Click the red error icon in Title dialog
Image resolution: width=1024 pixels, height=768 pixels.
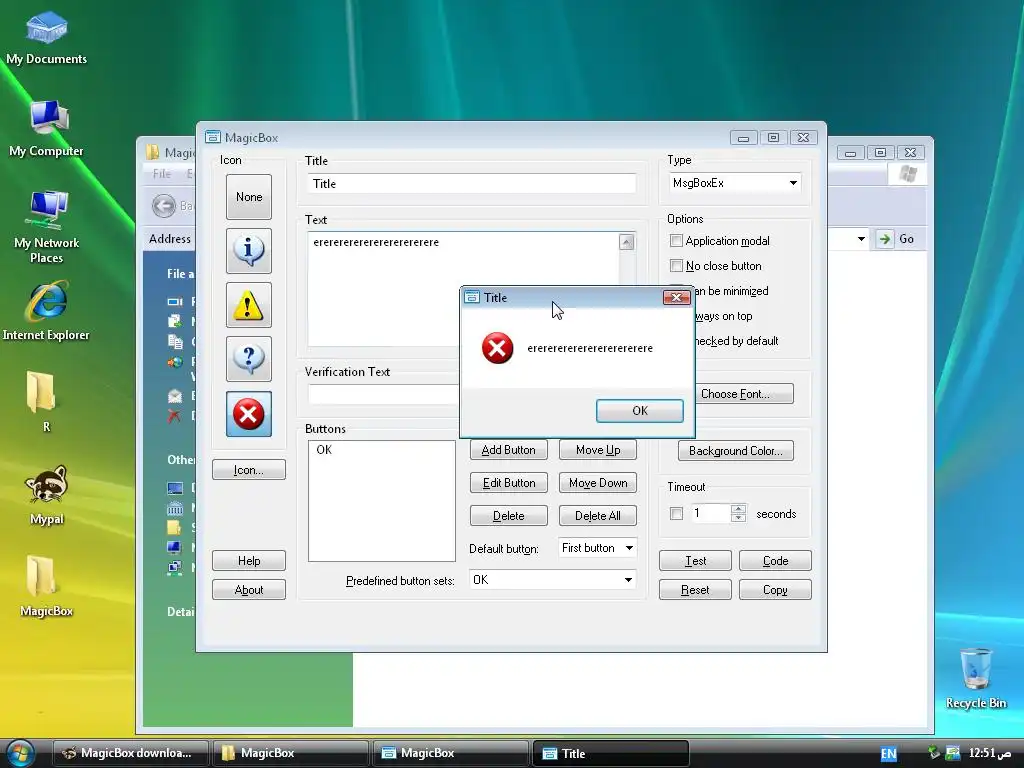pyautogui.click(x=498, y=348)
